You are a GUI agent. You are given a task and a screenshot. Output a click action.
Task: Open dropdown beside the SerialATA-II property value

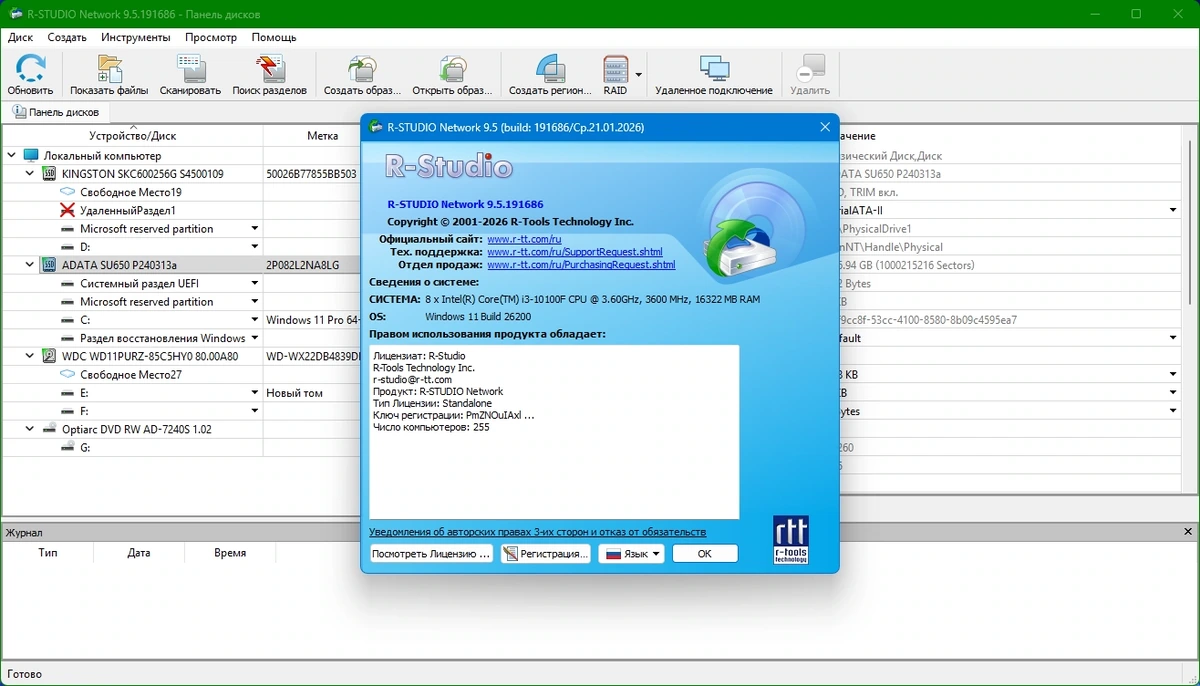click(x=1173, y=210)
